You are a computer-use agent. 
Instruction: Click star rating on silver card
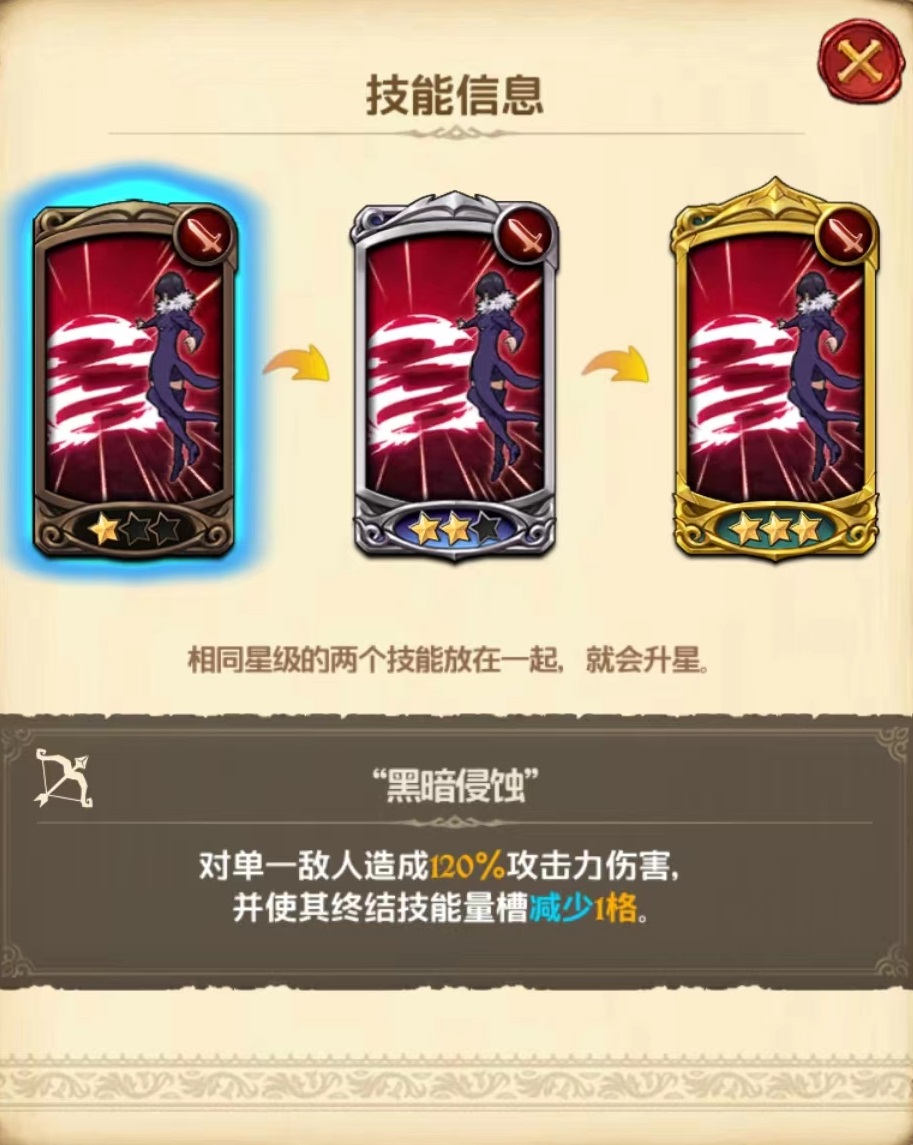(x=454, y=527)
